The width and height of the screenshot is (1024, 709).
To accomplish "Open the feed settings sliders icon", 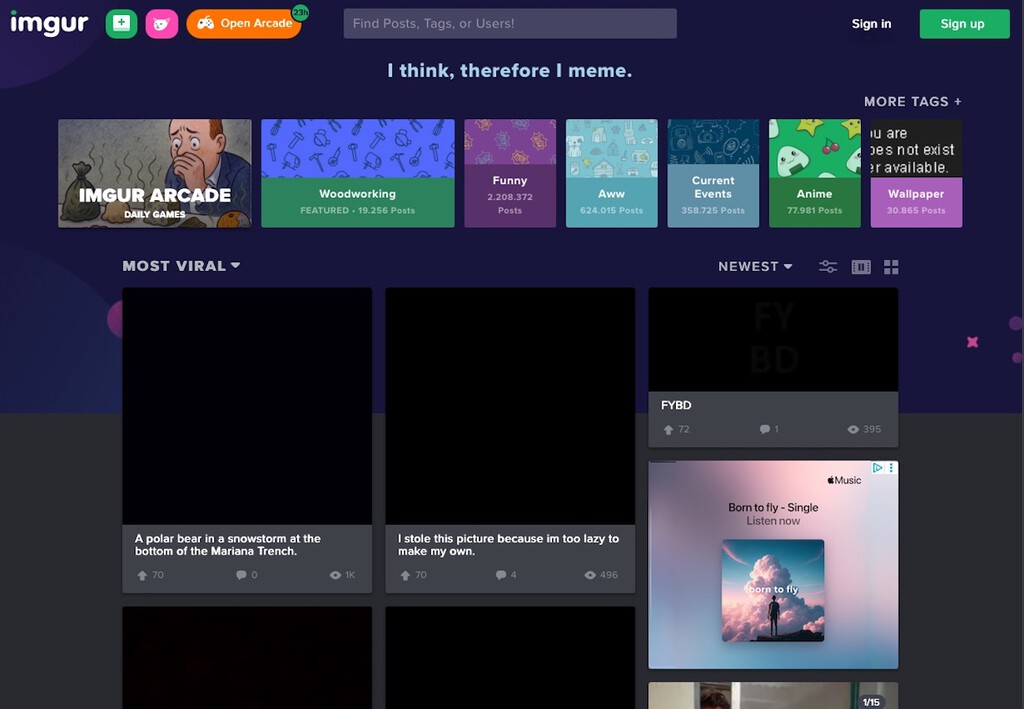I will point(828,266).
